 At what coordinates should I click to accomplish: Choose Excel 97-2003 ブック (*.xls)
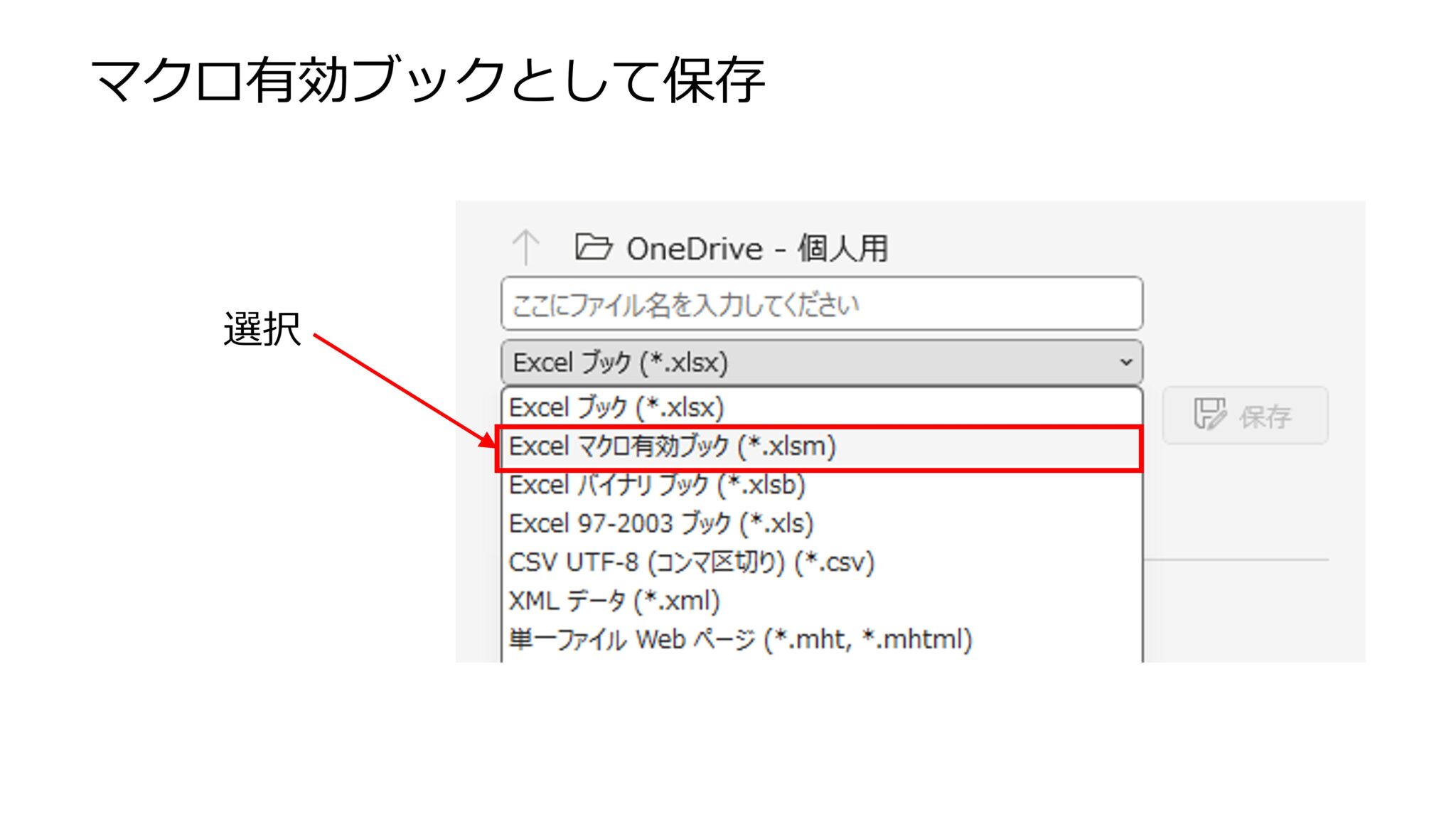coord(662,523)
